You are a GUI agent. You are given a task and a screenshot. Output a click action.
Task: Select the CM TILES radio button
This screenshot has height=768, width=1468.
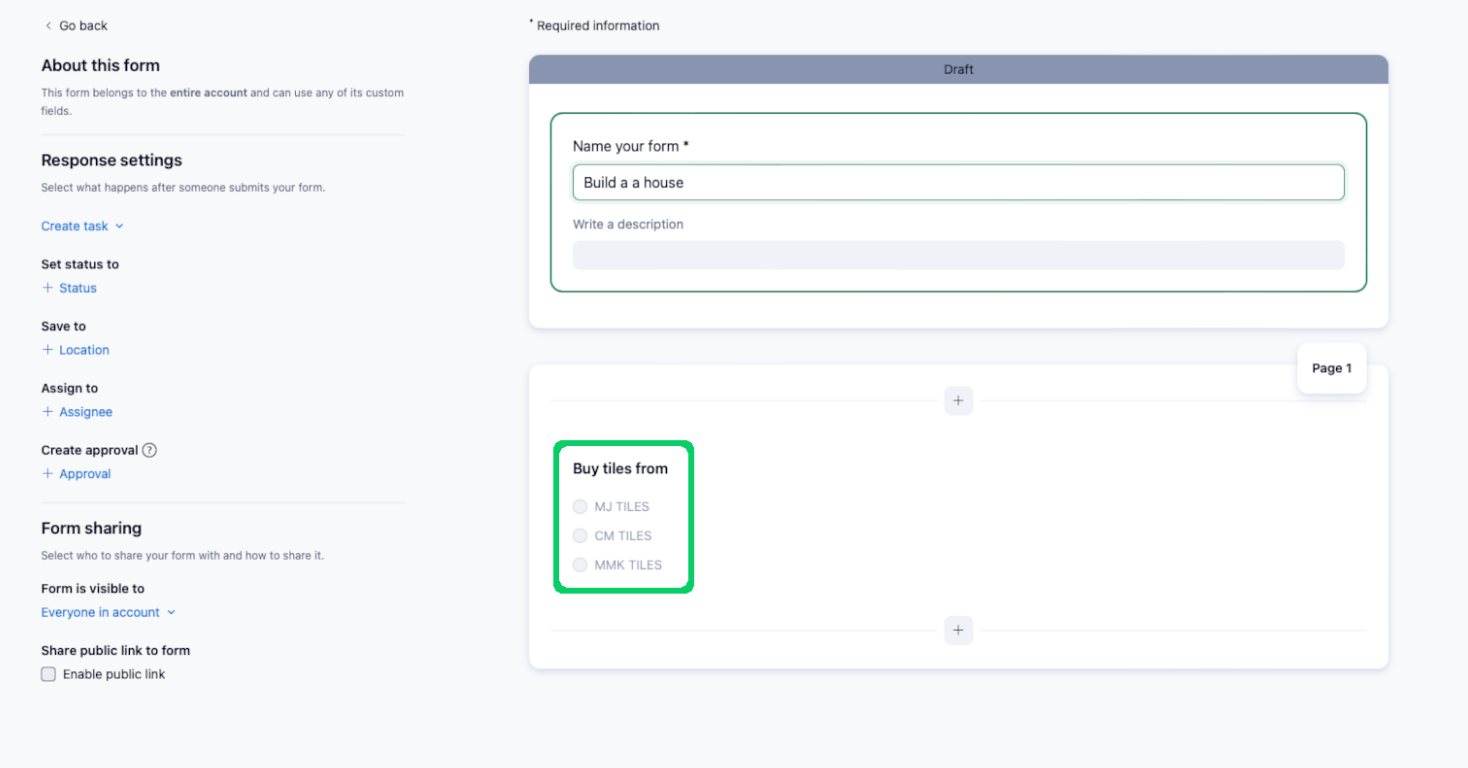coord(580,536)
